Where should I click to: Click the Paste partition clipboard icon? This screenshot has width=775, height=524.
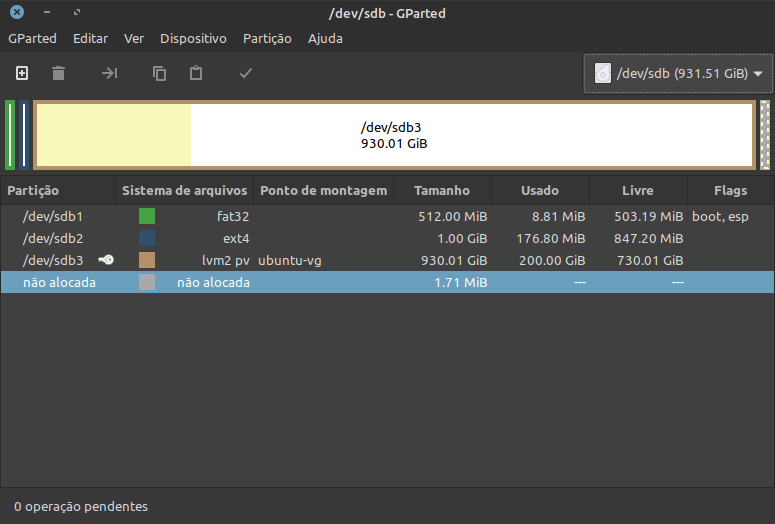196,73
